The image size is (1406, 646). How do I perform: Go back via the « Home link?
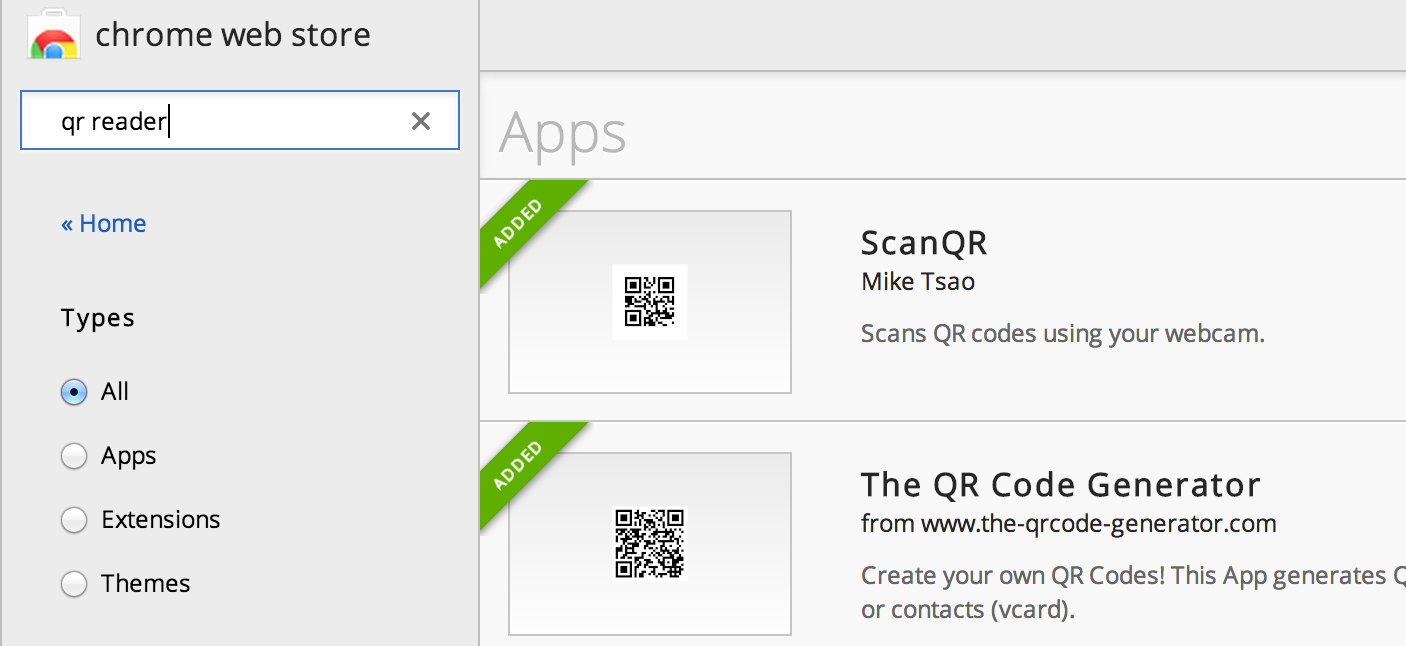pyautogui.click(x=104, y=223)
